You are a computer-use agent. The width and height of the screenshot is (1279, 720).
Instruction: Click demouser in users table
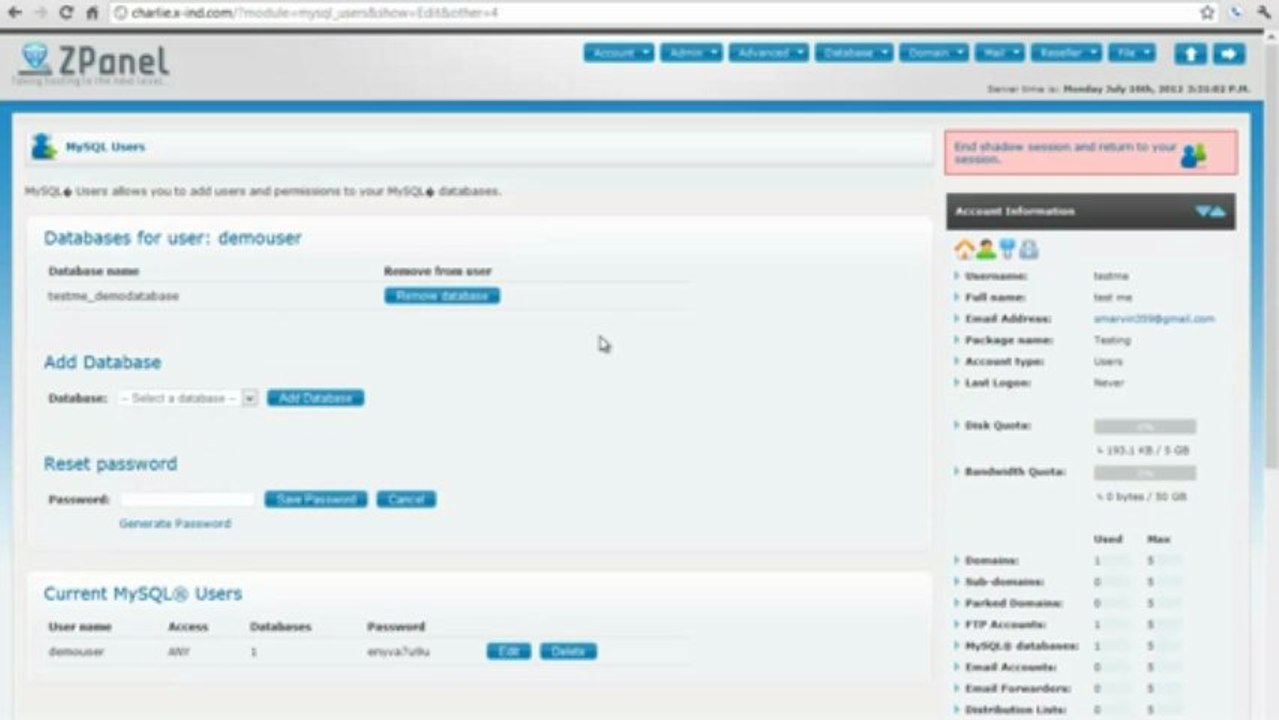pos(76,652)
